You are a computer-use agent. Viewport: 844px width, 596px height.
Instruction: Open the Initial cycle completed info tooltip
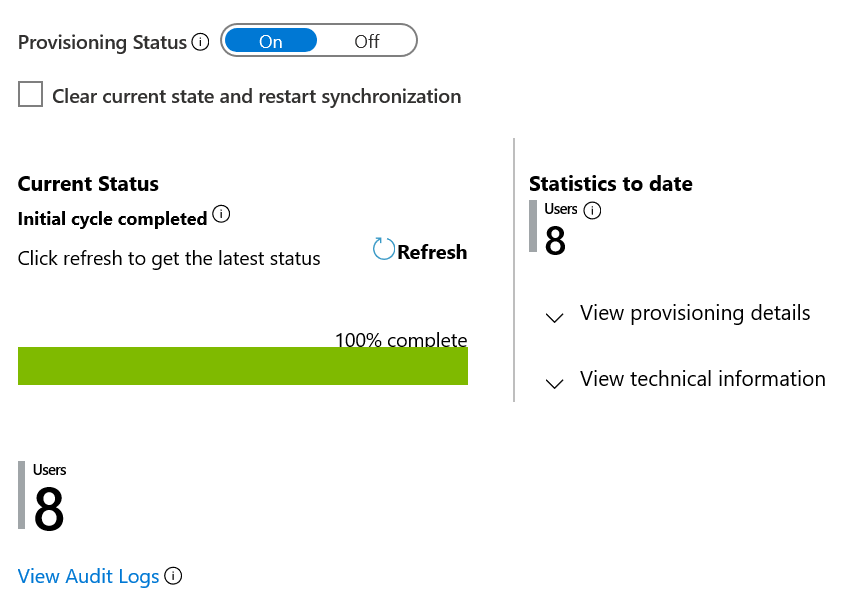point(221,214)
